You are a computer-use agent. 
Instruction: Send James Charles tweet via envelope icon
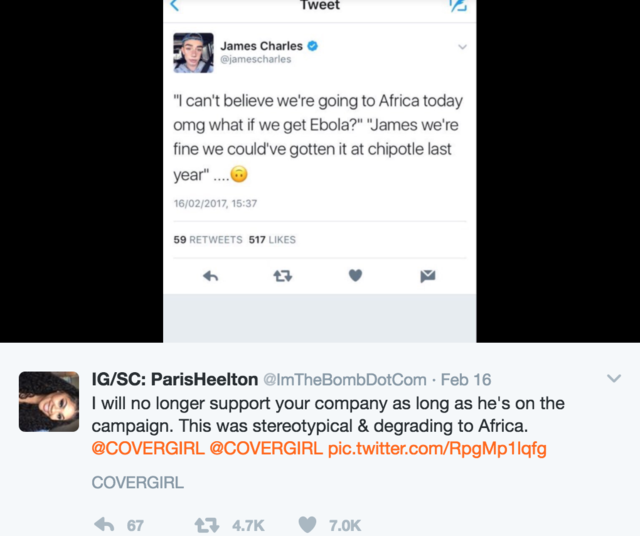427,276
